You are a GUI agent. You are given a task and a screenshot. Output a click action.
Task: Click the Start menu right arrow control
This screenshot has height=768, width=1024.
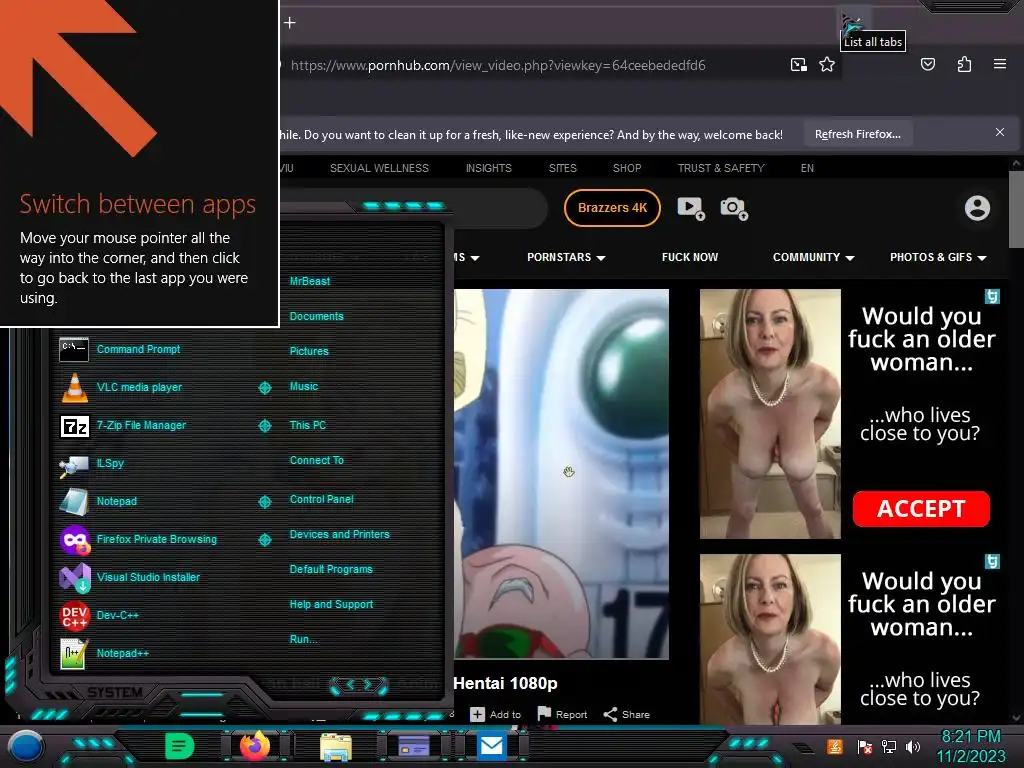(x=368, y=684)
